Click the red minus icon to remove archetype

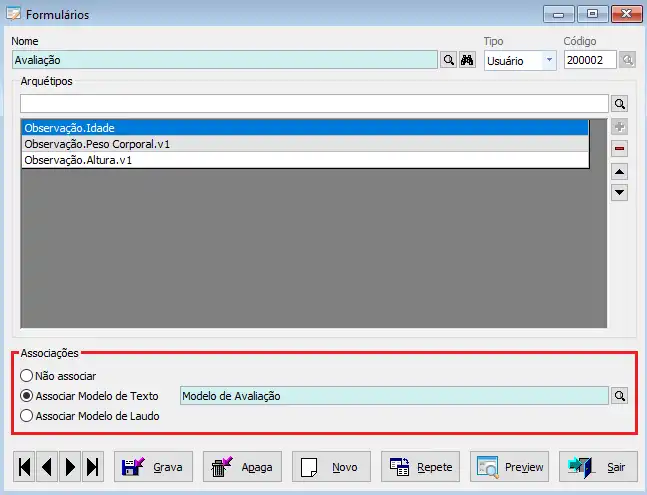[x=619, y=148]
